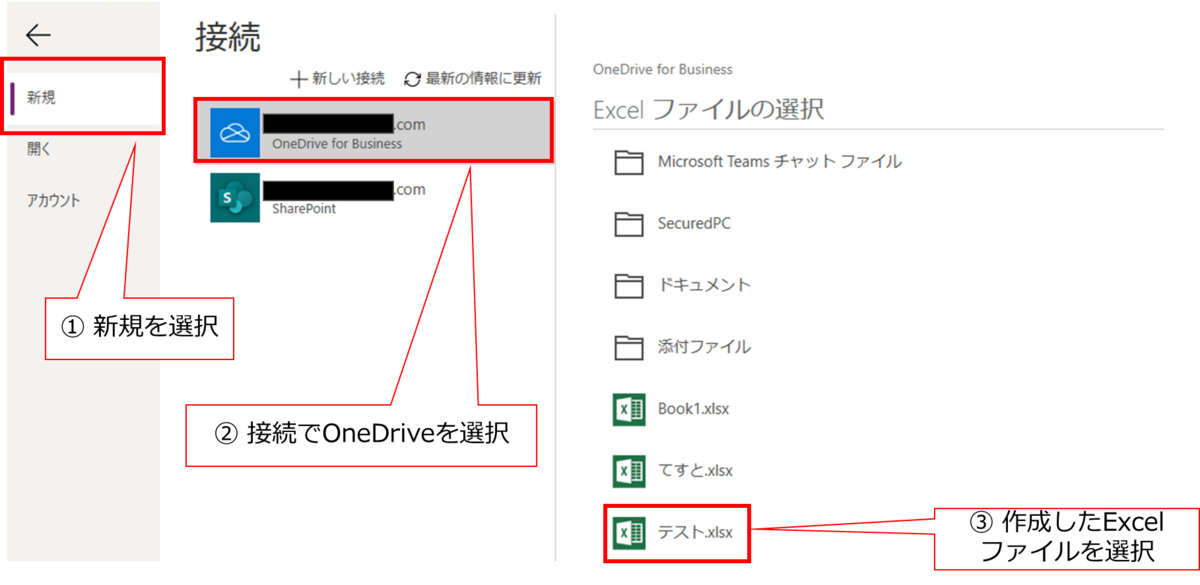1200x585 pixels.
Task: Click Excel icon for テスト.xlsx
Action: pos(628,533)
